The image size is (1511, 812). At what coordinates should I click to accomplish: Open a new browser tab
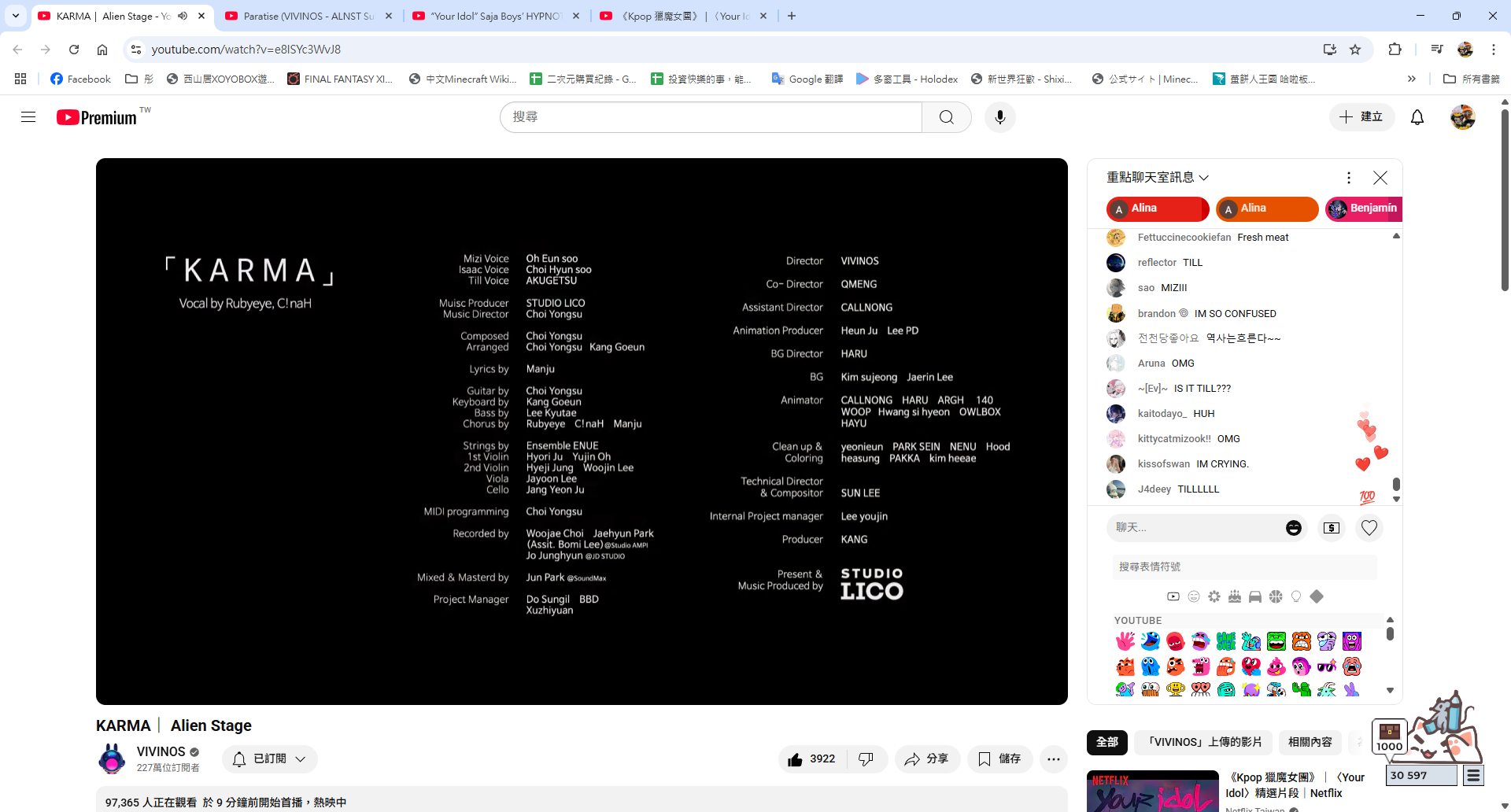[x=792, y=16]
